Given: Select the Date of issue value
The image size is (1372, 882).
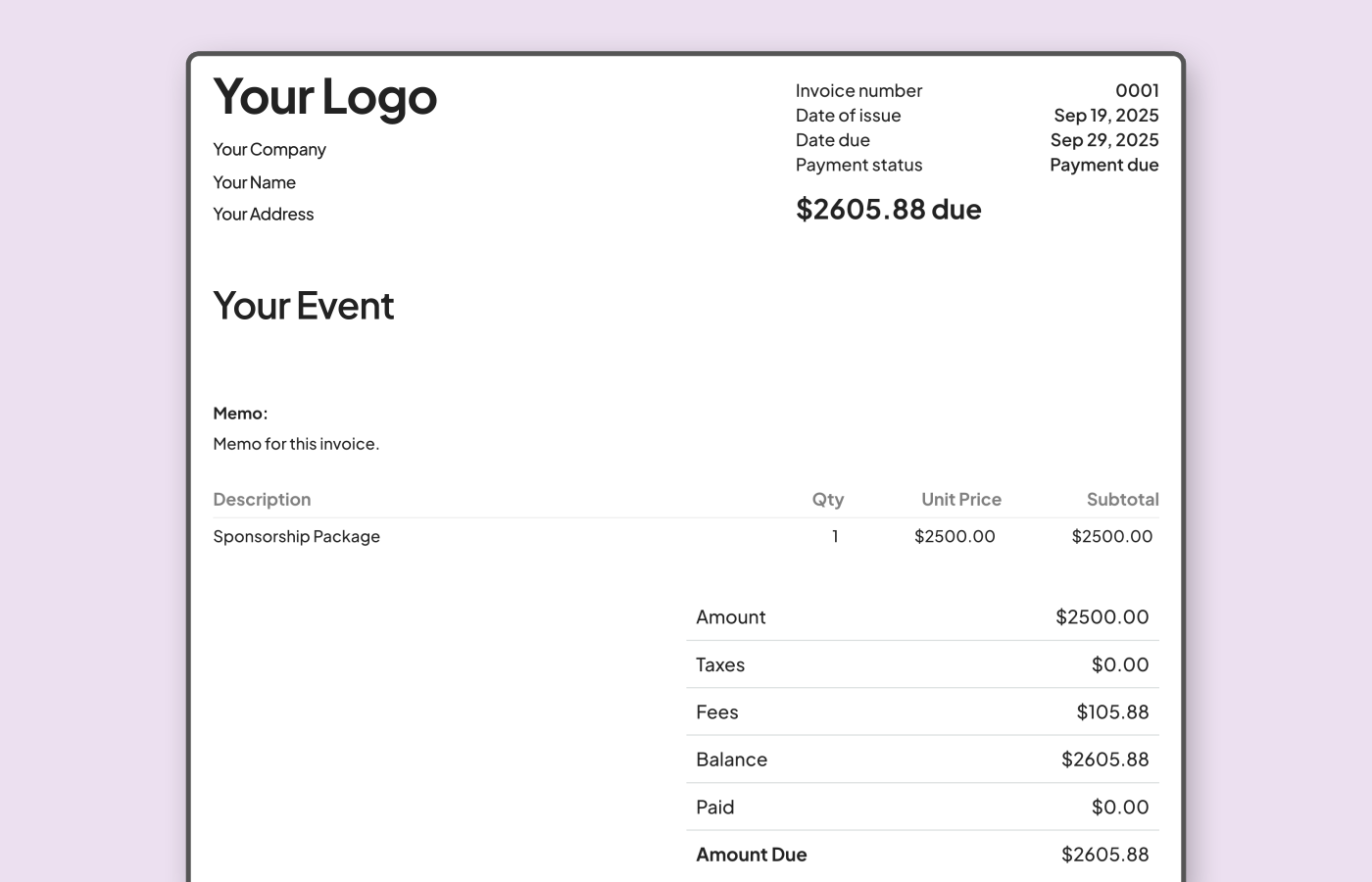Looking at the screenshot, I should [x=1105, y=115].
